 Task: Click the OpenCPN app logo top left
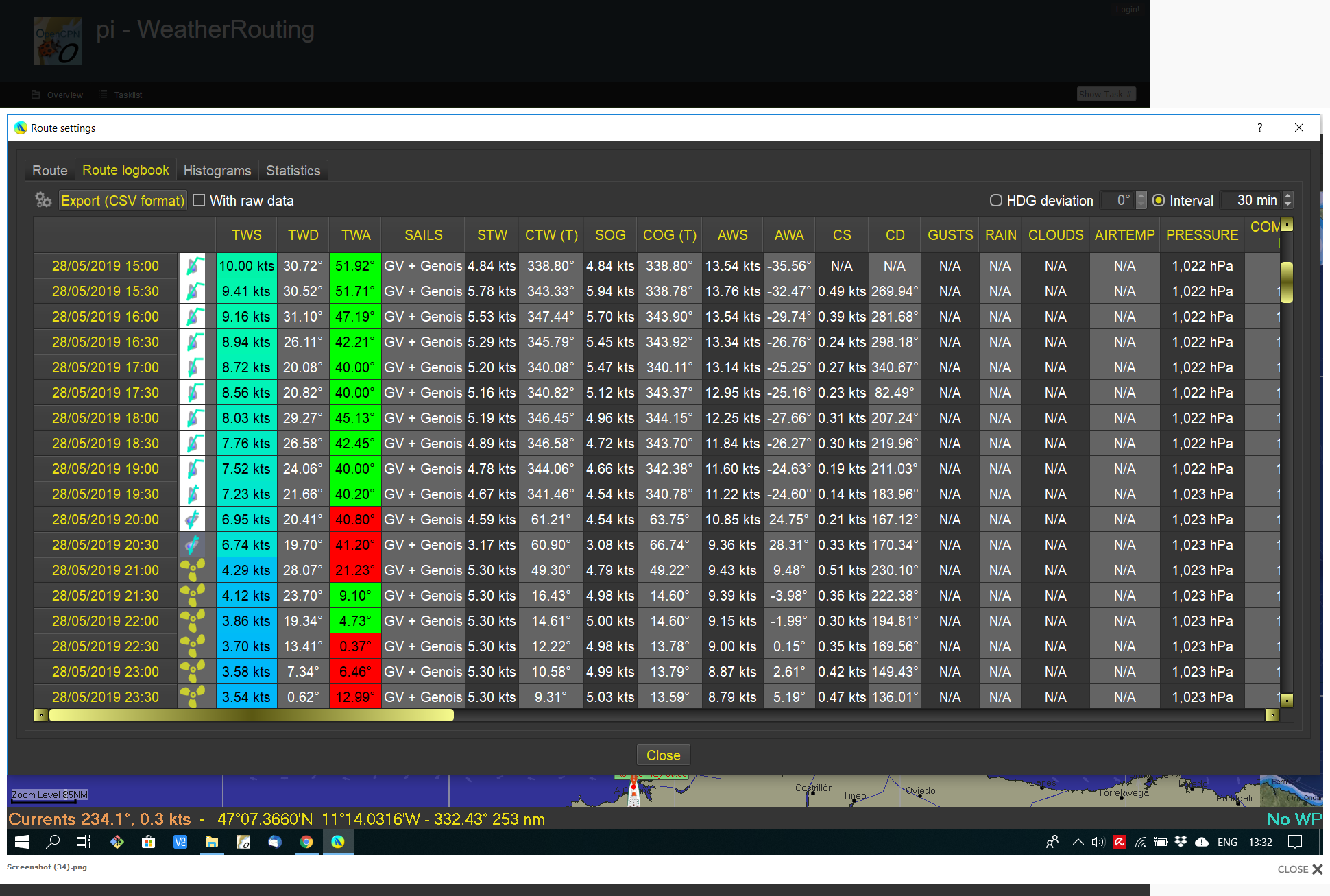click(x=59, y=41)
